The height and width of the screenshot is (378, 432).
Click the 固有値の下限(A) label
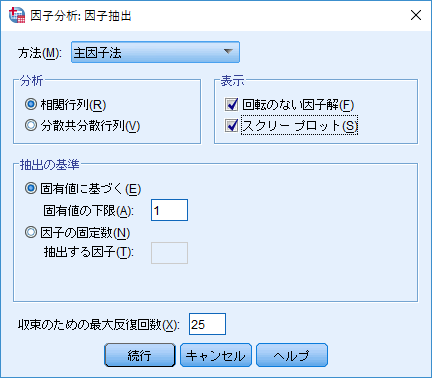point(89,211)
